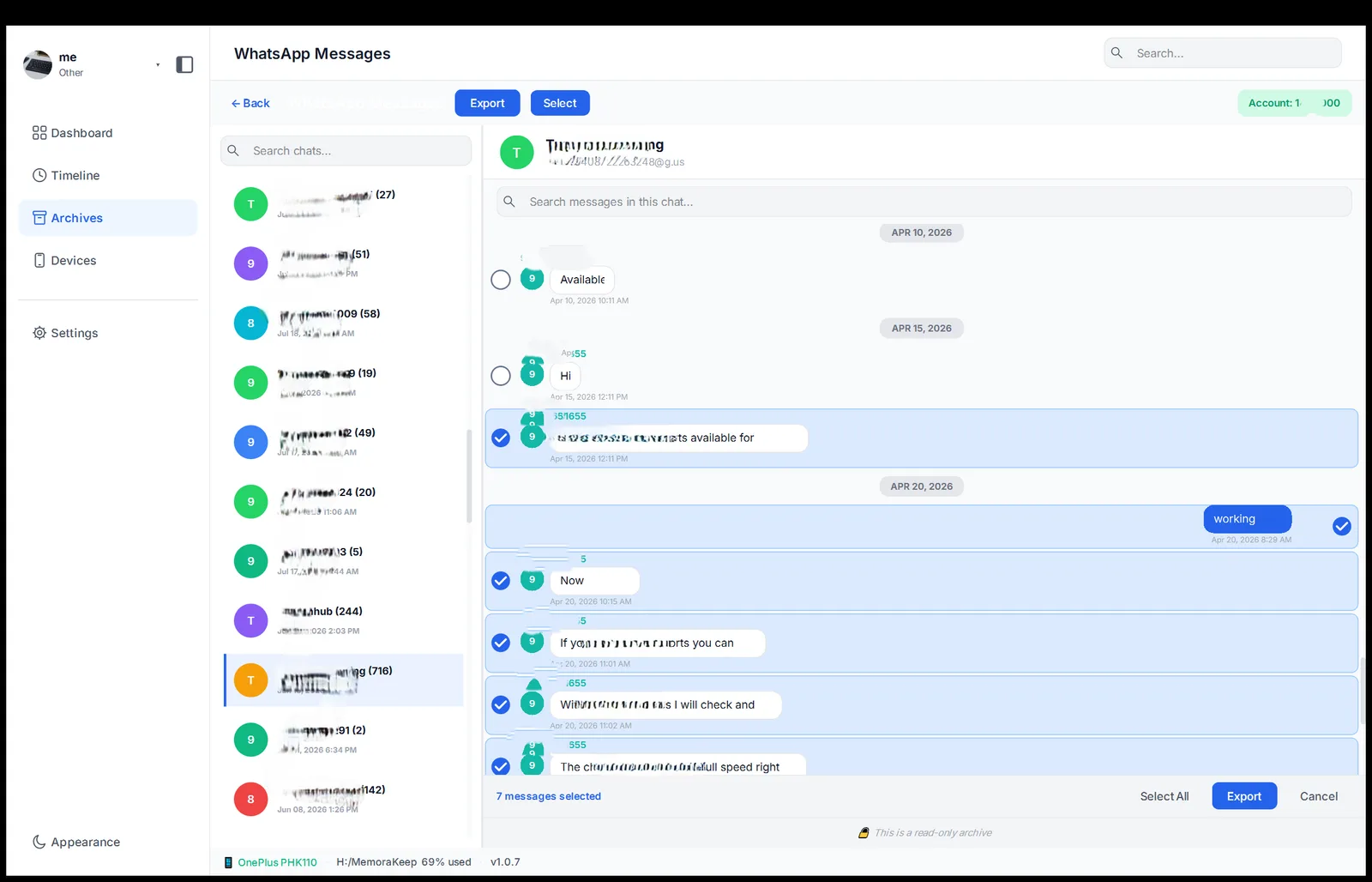Click the global search magnifier icon
Viewport: 1372px width, 882px height.
(1116, 53)
